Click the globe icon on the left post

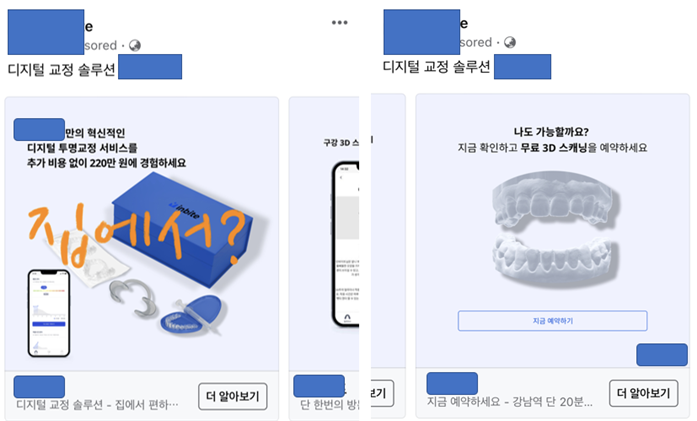pyautogui.click(x=135, y=45)
